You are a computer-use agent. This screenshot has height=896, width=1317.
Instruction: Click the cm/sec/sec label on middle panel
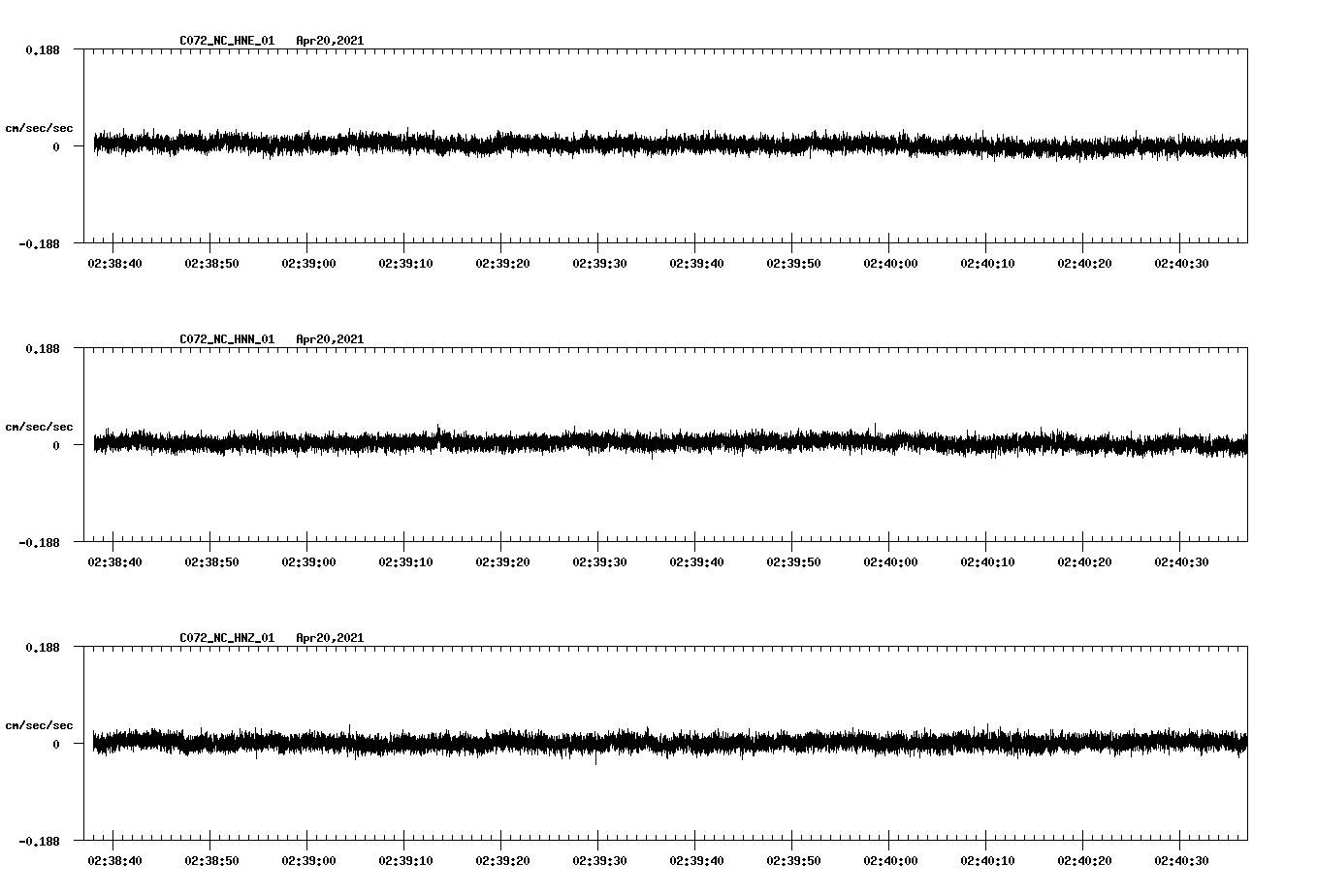click(x=39, y=426)
